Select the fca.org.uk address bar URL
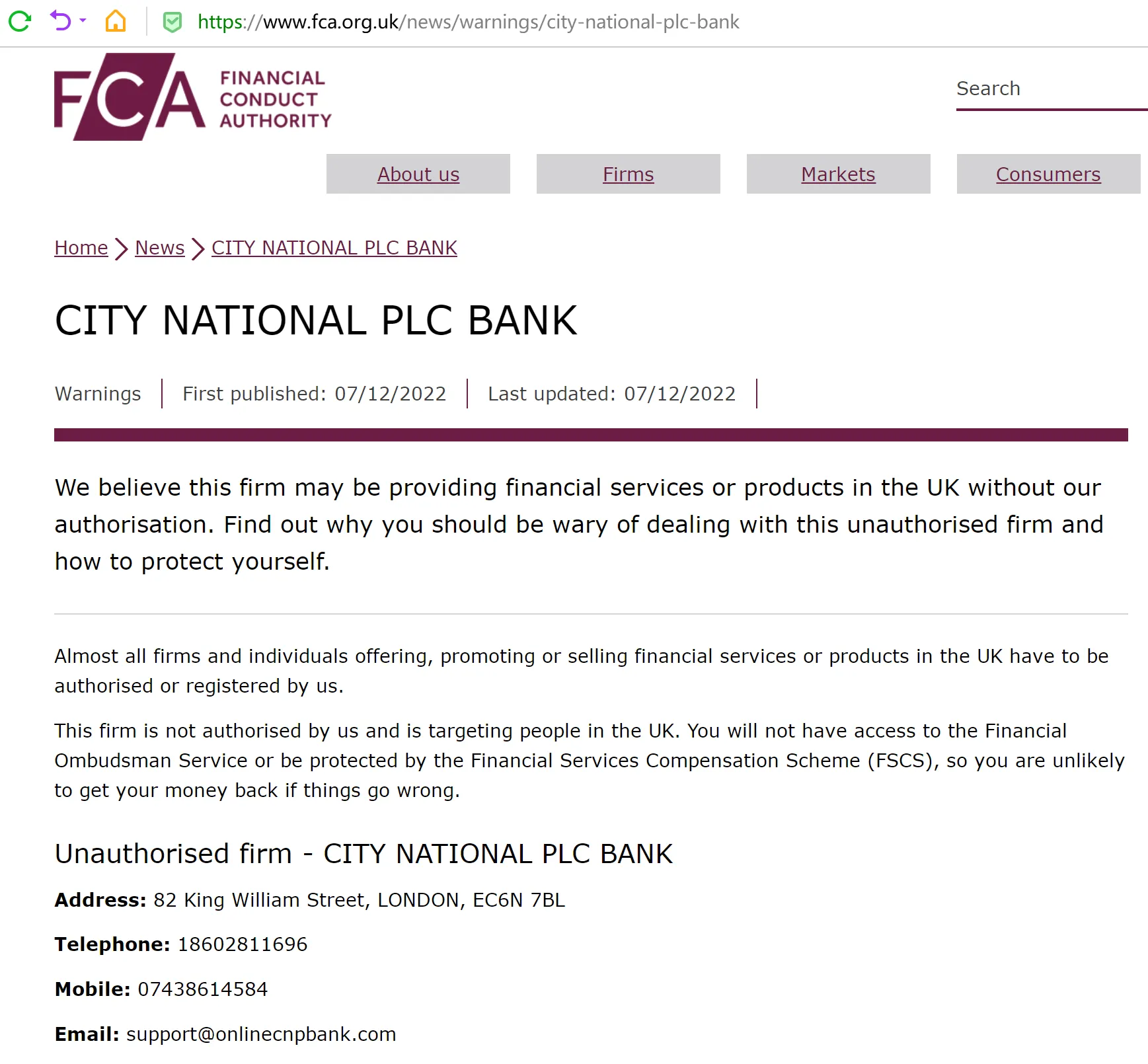1148x1064 pixels. pos(468,22)
